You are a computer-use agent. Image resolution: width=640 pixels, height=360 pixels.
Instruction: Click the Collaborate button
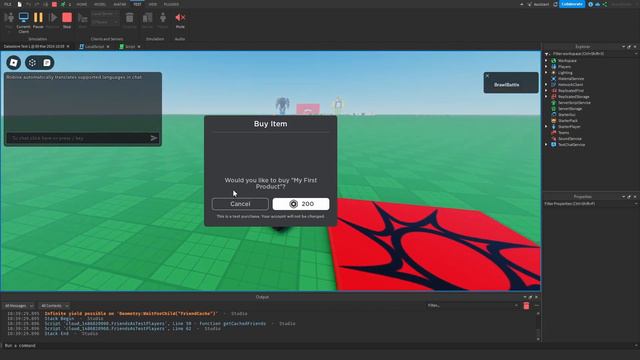pos(572,4)
